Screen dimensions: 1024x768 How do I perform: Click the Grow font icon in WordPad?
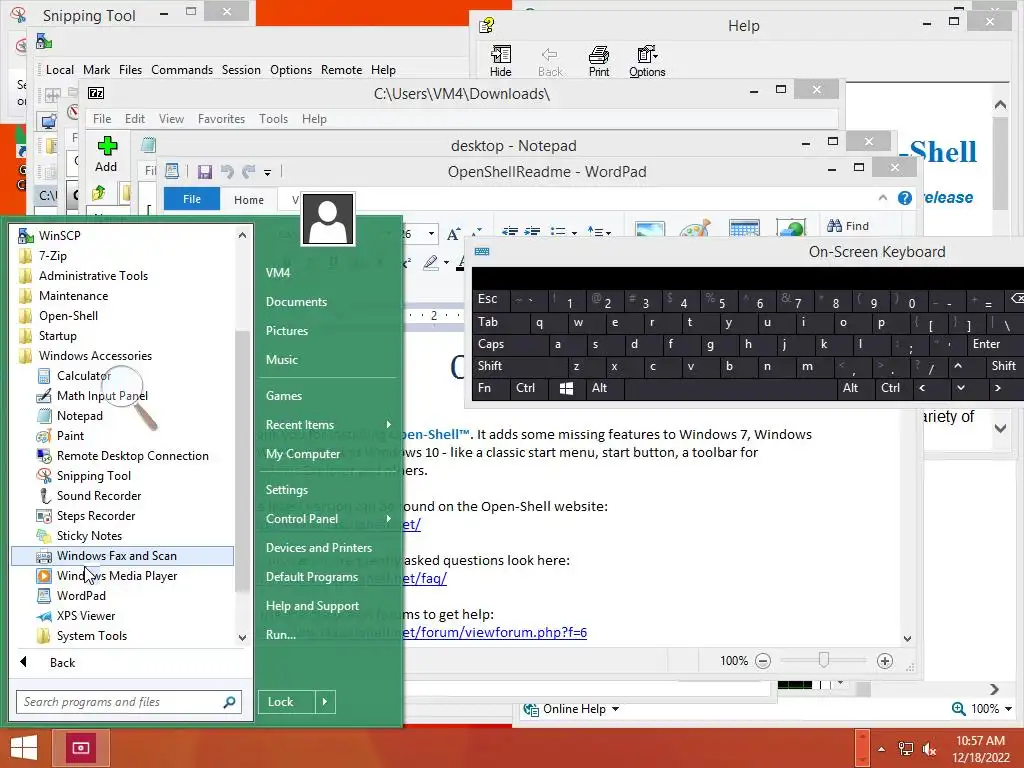tap(453, 234)
